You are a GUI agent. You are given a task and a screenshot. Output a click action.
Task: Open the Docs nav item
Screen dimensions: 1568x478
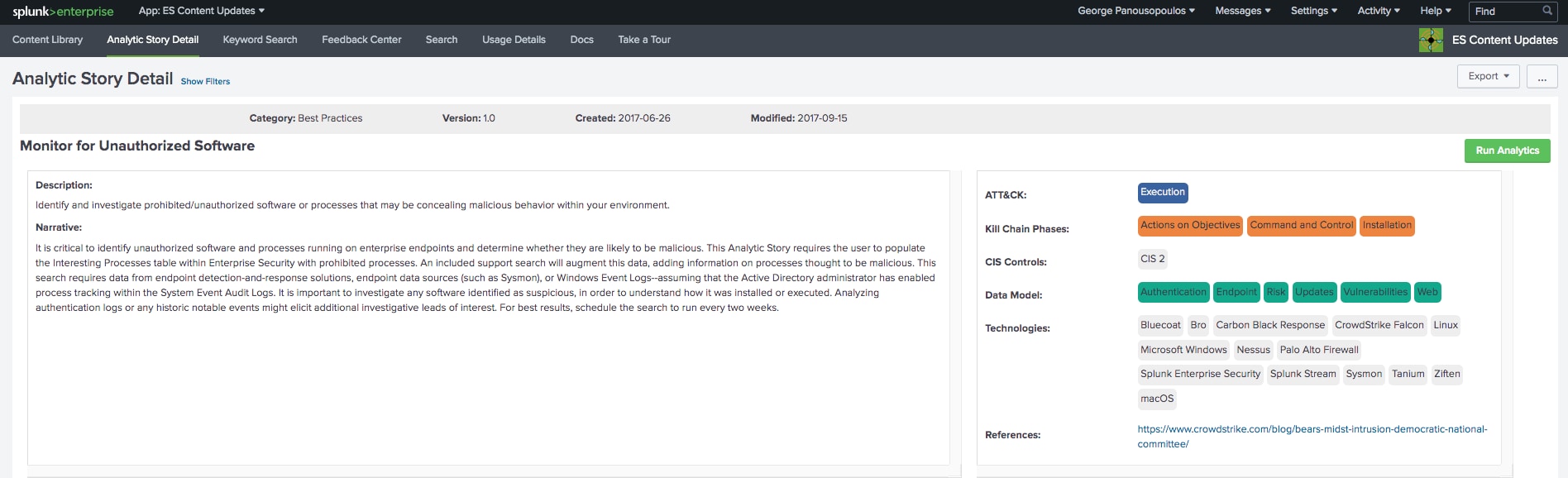tap(582, 40)
